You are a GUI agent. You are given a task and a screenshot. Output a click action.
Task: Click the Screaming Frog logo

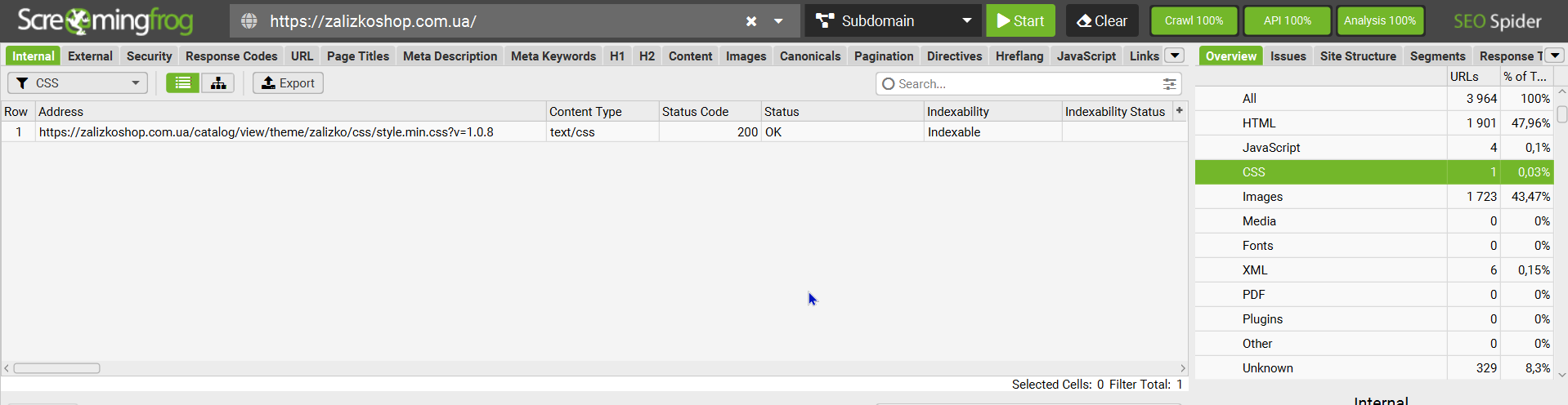[x=105, y=21]
